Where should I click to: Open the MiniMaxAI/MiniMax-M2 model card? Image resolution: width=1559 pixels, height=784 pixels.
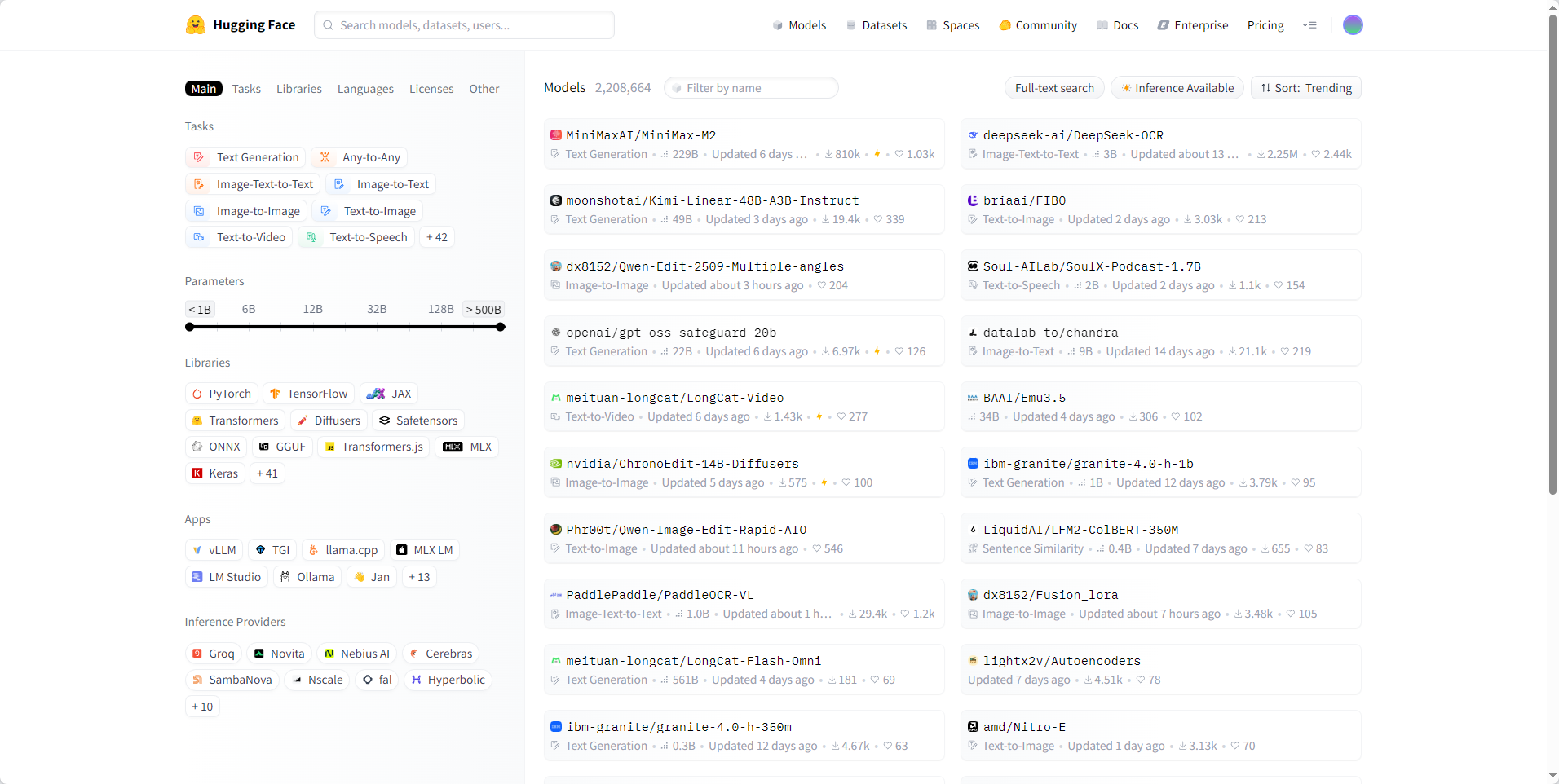(x=744, y=144)
